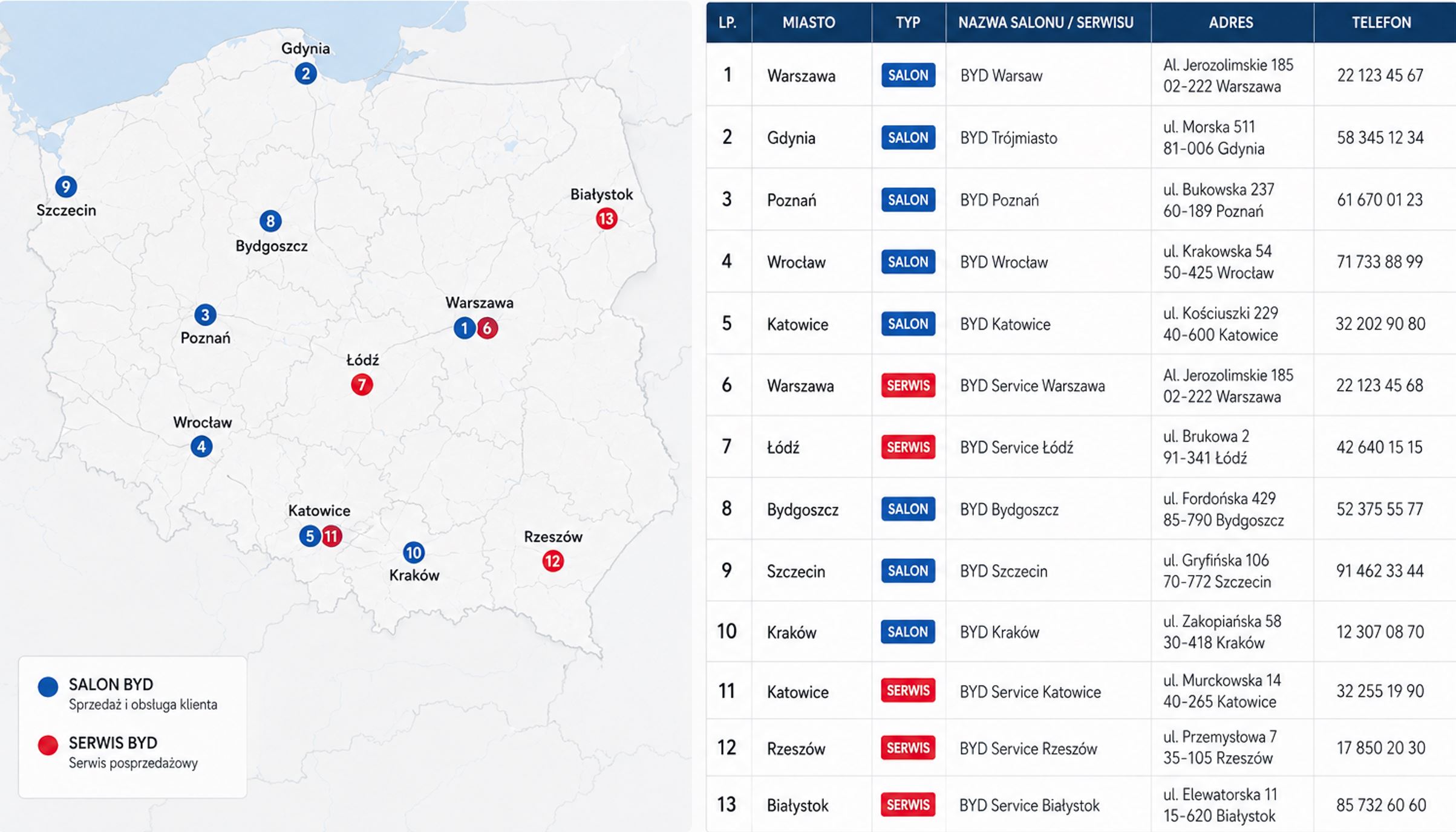
Task: Click address ul. Gryfińska 106 Szczecin
Action: [x=1216, y=571]
